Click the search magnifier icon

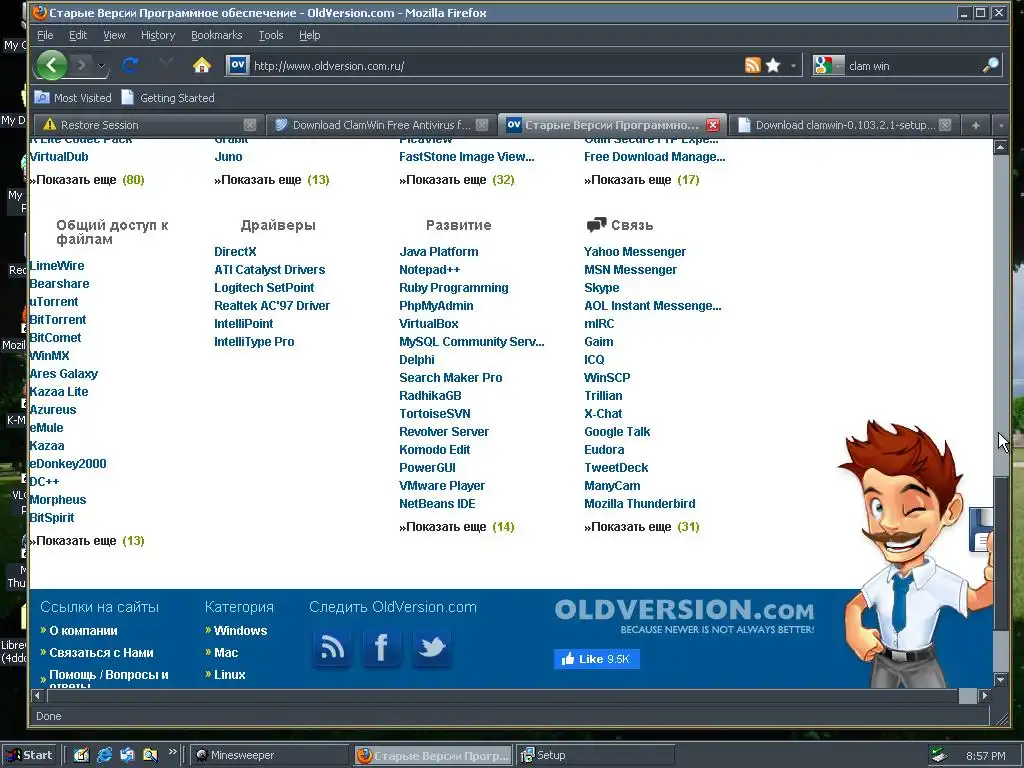(x=990, y=65)
